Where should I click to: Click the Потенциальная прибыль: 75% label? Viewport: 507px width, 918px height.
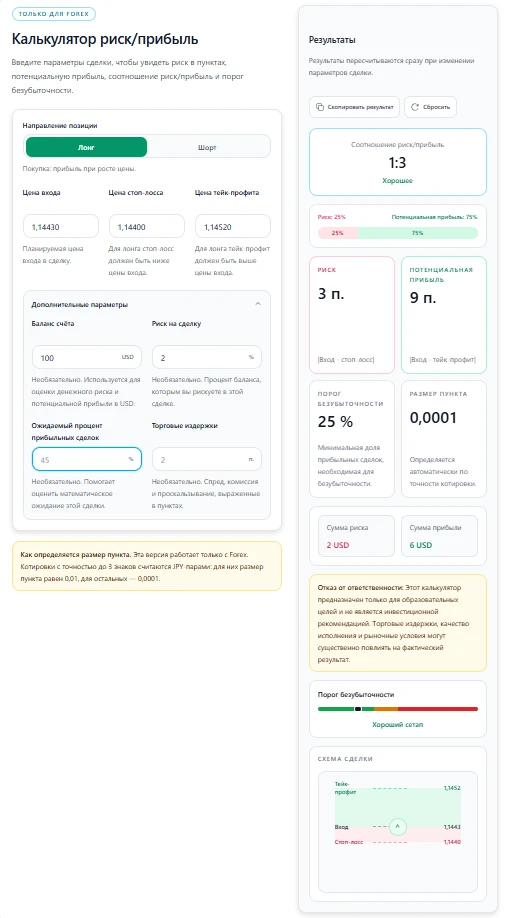[434, 217]
